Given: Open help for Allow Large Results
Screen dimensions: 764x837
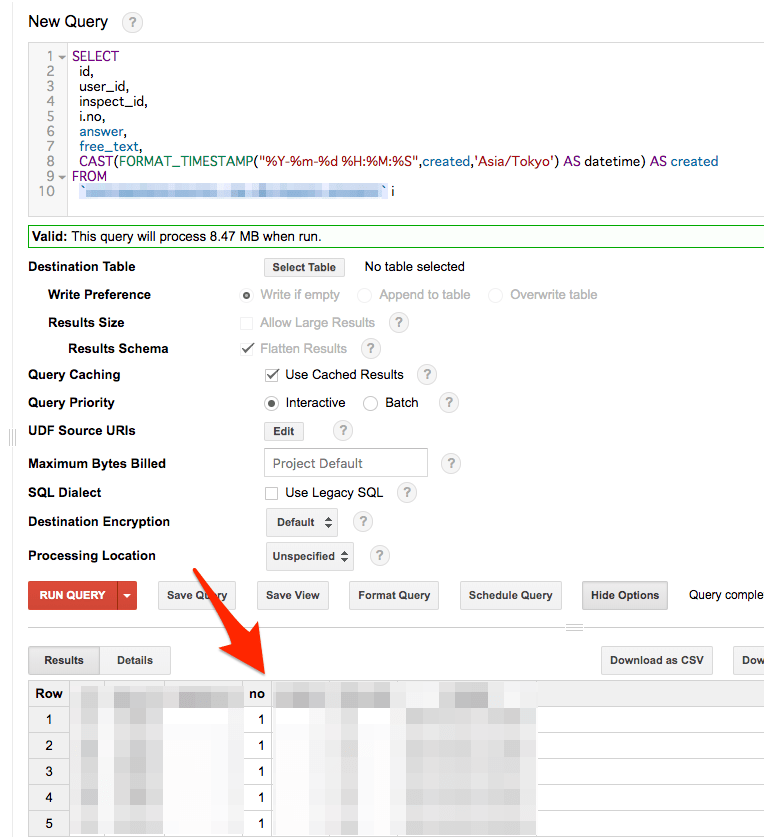Looking at the screenshot, I should pyautogui.click(x=398, y=323).
